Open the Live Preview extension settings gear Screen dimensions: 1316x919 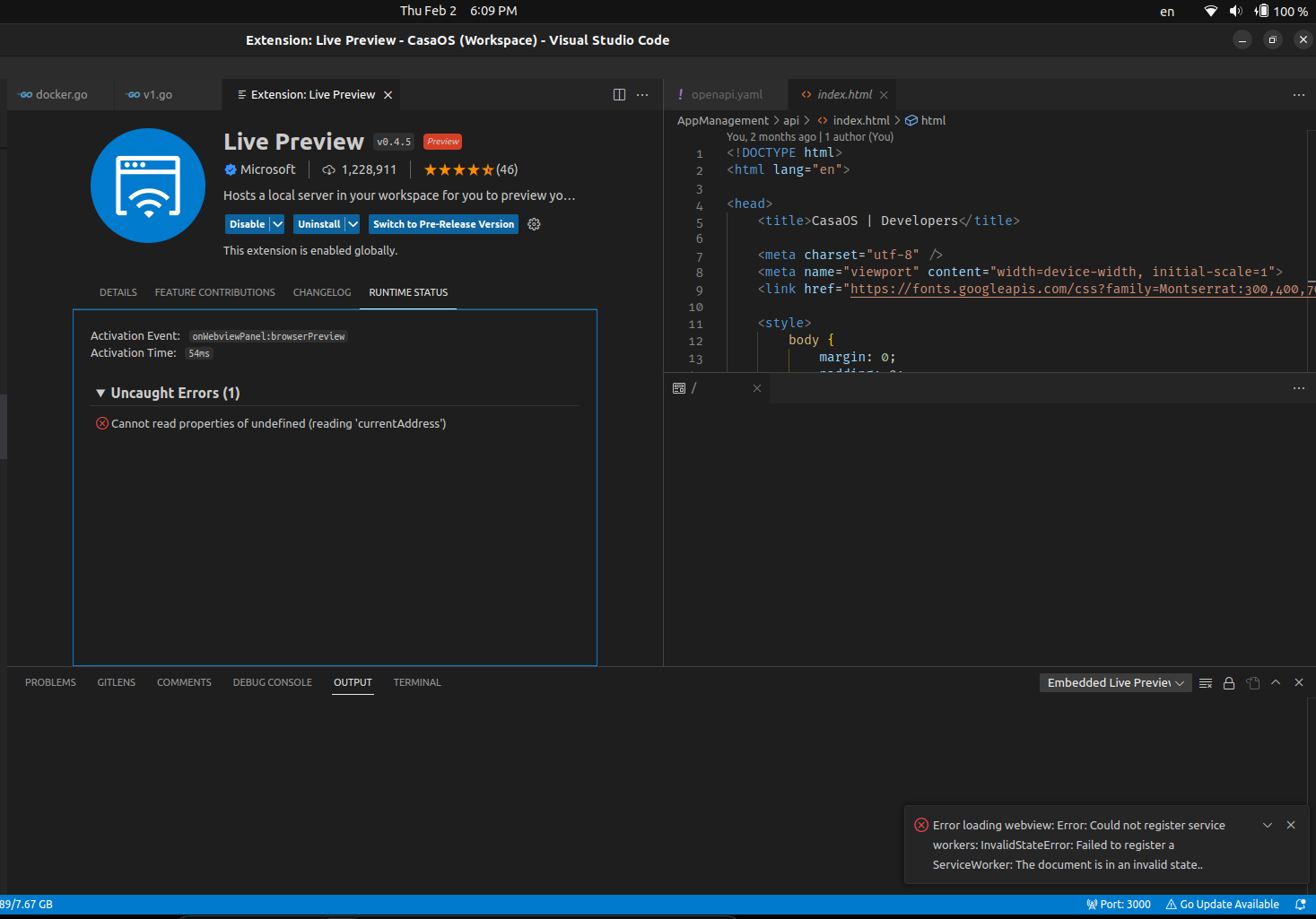pos(534,223)
